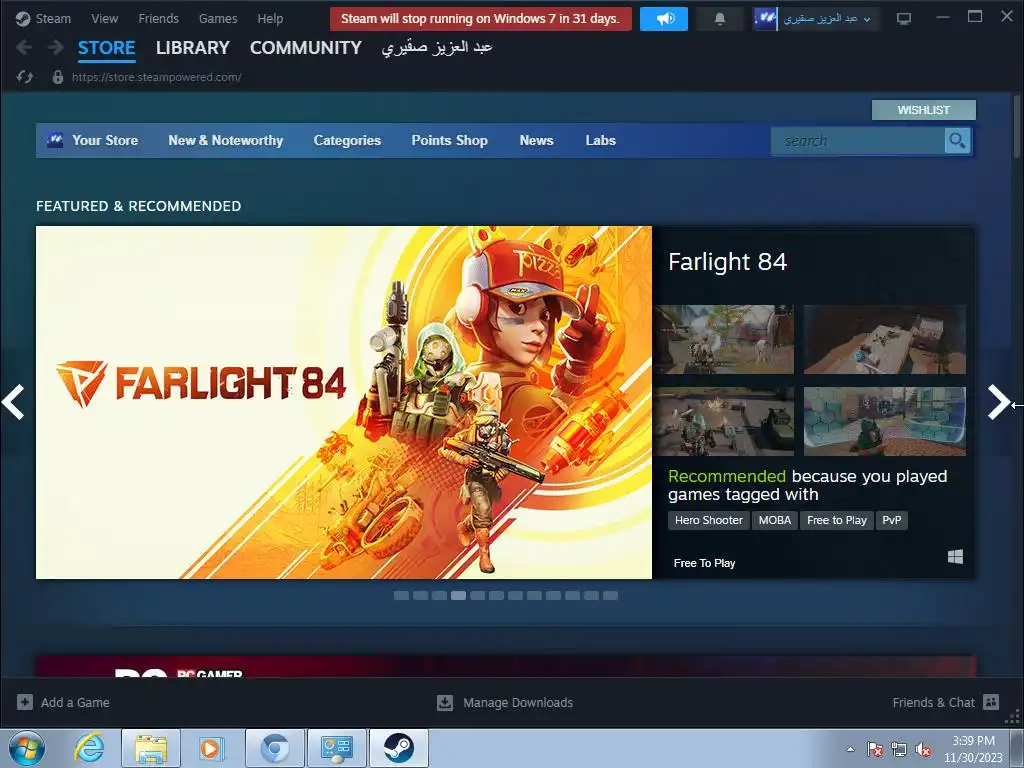
Task: Click the Steam taskbar icon
Action: pyautogui.click(x=398, y=748)
